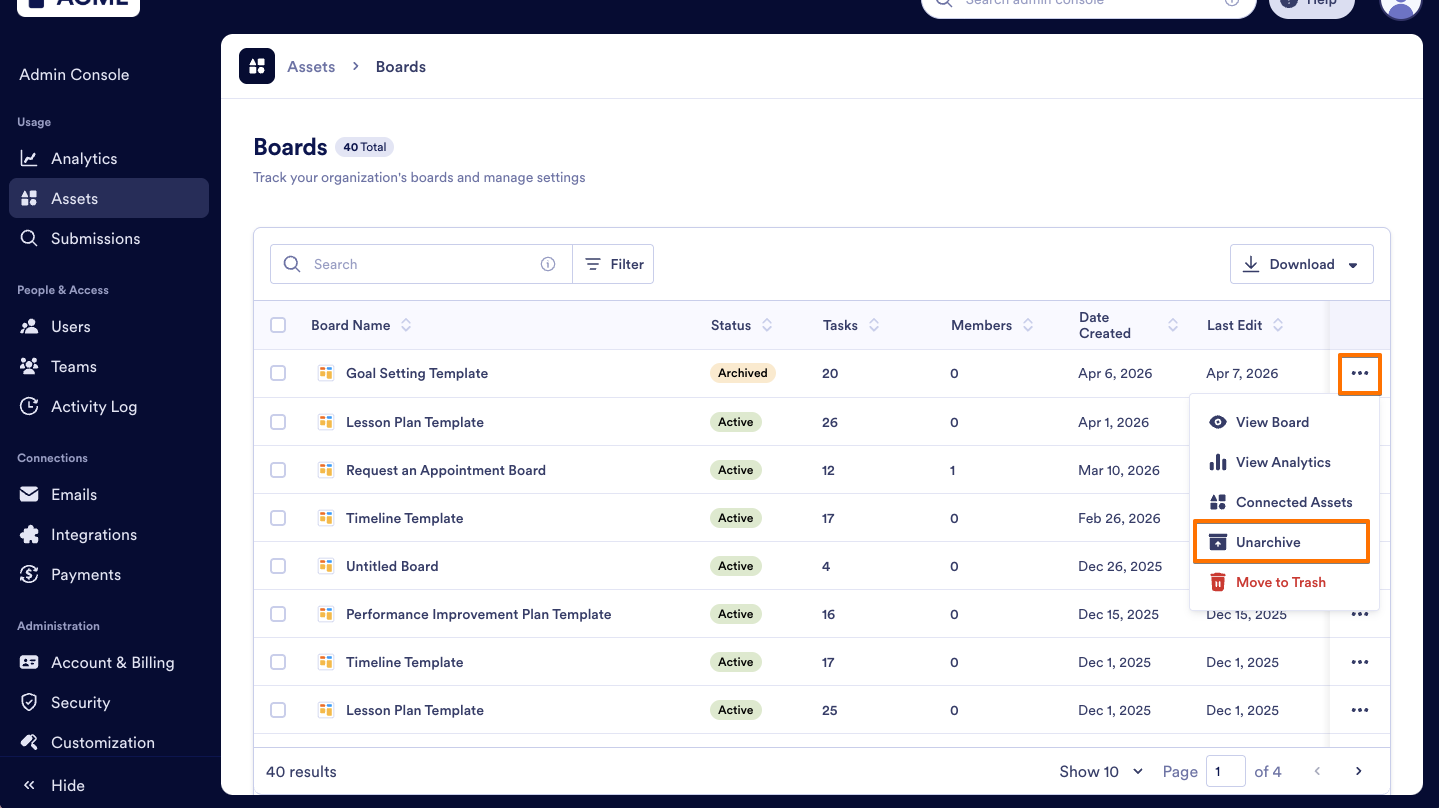Viewport: 1439px width, 808px height.
Task: Select the header checkbox to select all boards
Action: 278,325
